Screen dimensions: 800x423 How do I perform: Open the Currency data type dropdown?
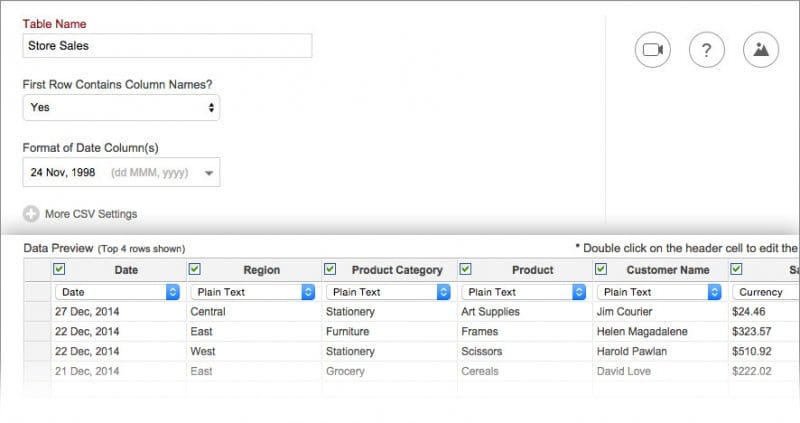[766, 292]
